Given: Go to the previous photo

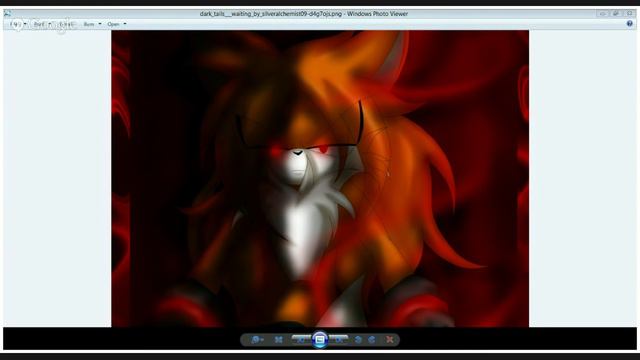Looking at the screenshot, I should click(301, 339).
